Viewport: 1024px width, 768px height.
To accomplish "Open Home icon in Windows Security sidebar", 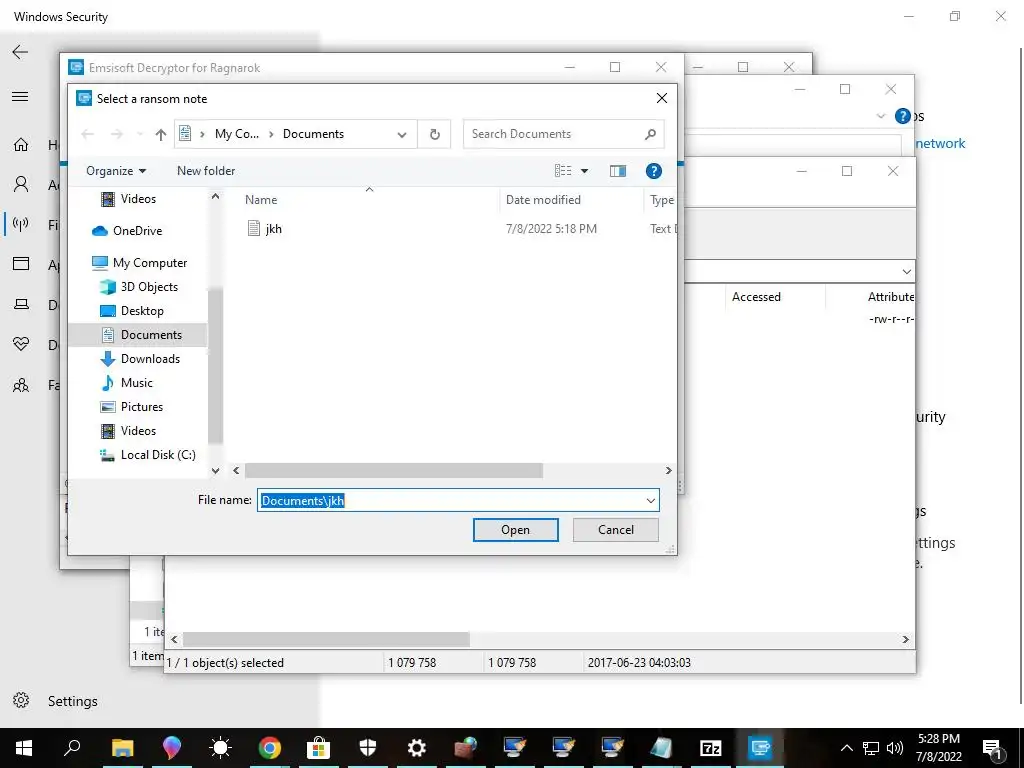I will [x=21, y=144].
